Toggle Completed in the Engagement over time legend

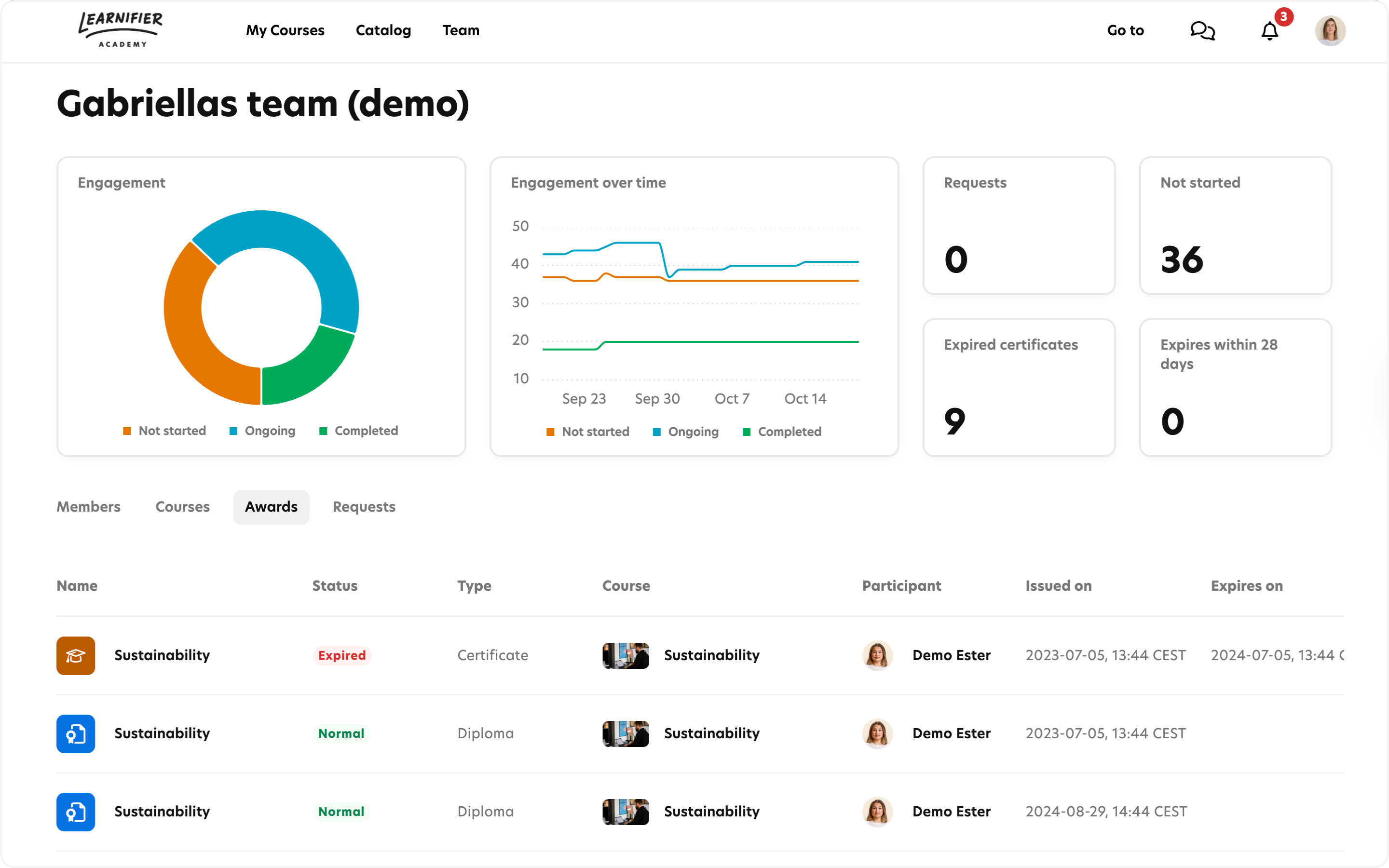point(782,432)
